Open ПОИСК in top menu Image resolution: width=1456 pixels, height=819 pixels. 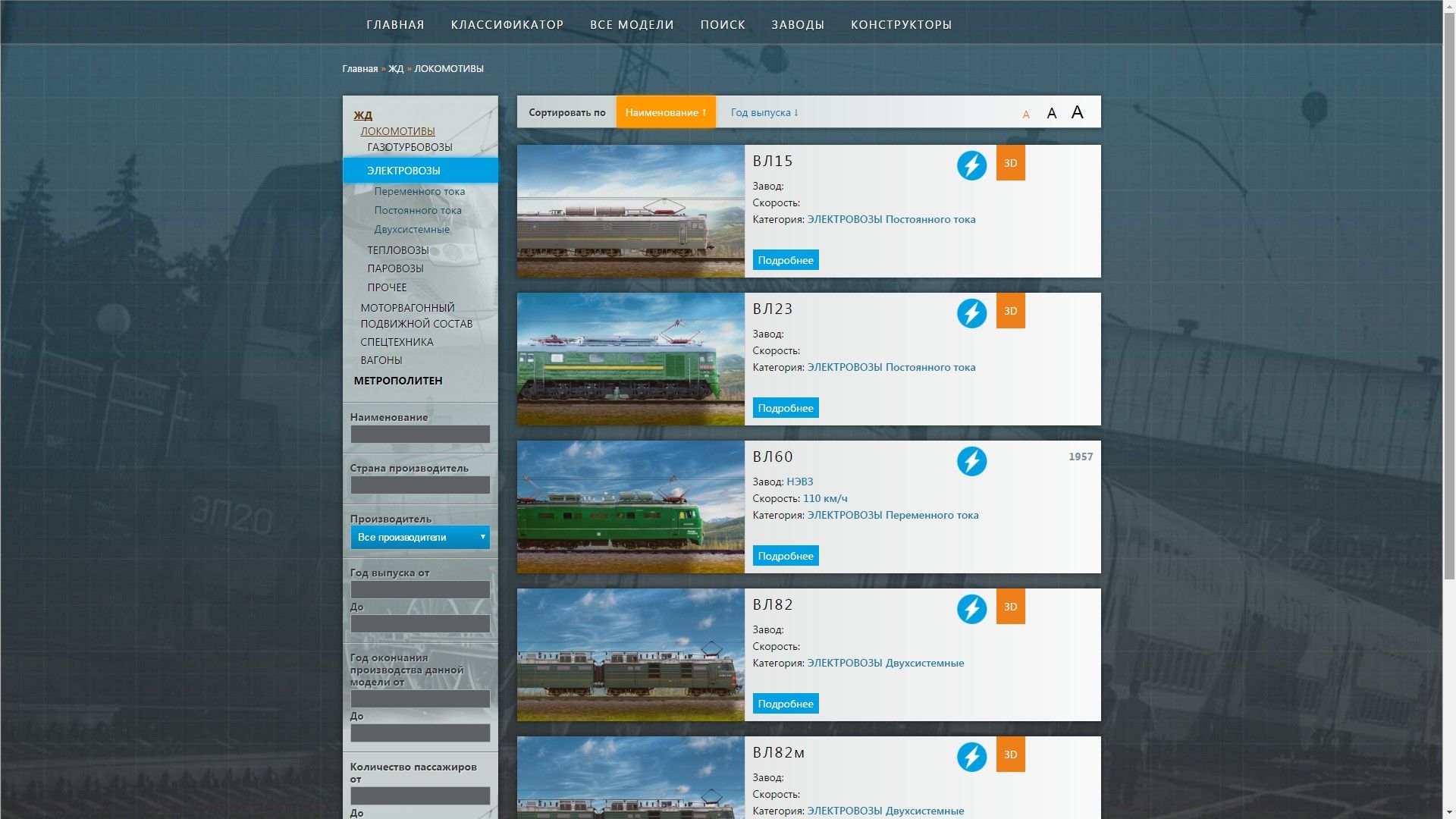click(x=723, y=24)
